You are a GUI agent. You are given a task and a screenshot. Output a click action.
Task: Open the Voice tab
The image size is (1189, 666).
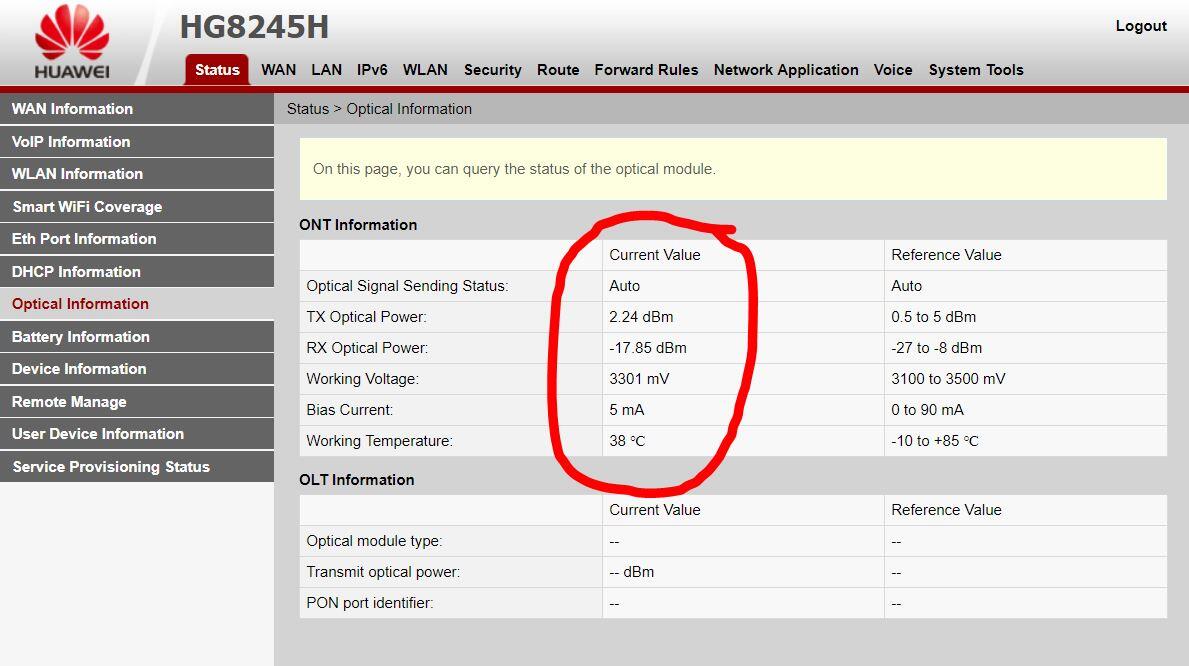(x=893, y=70)
